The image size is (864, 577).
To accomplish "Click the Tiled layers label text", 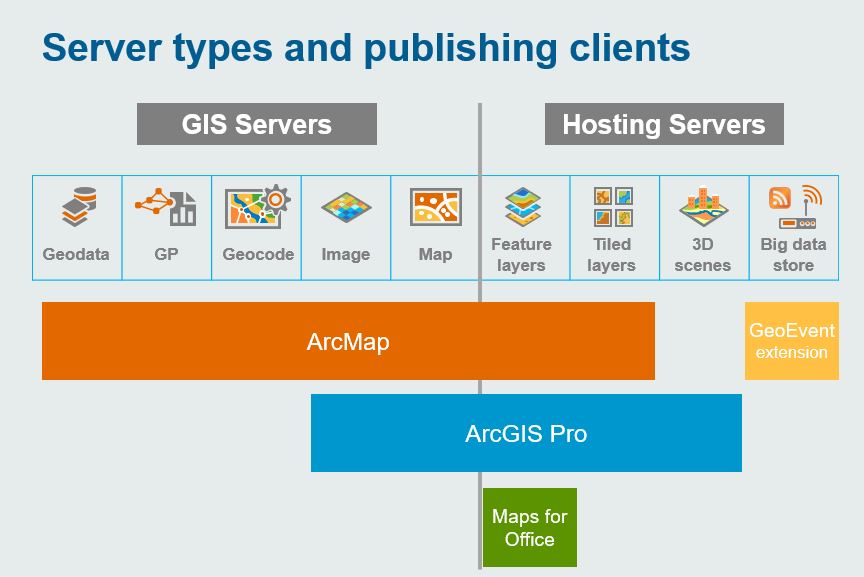I will pos(612,255).
